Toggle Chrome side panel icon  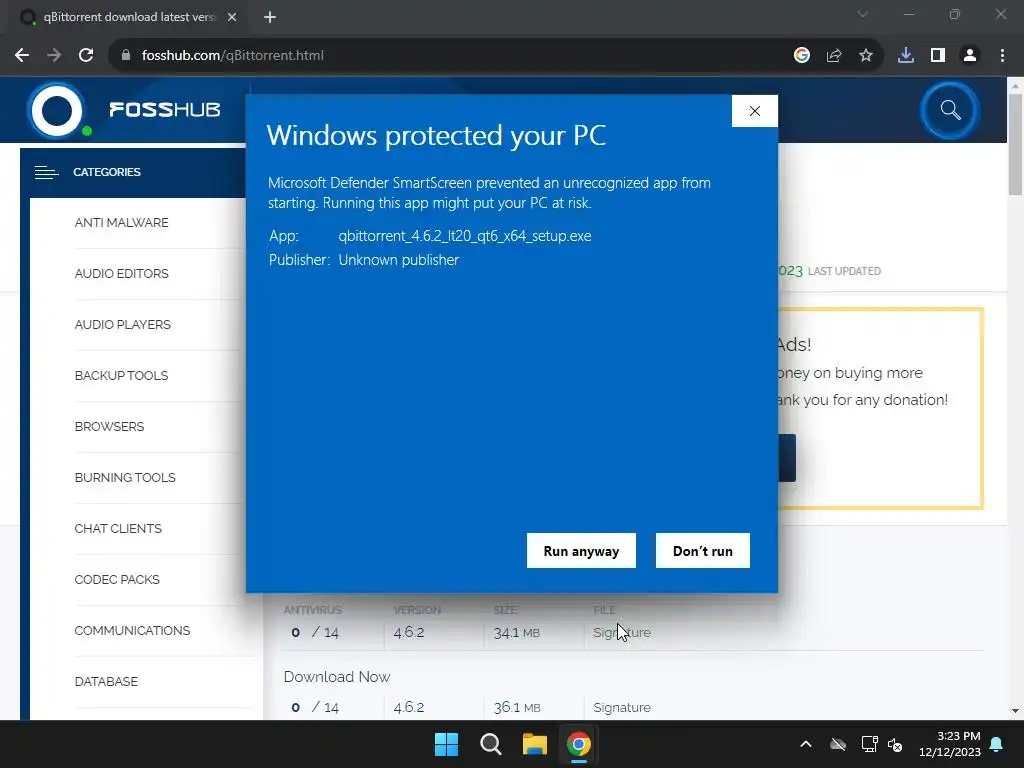pos(938,56)
